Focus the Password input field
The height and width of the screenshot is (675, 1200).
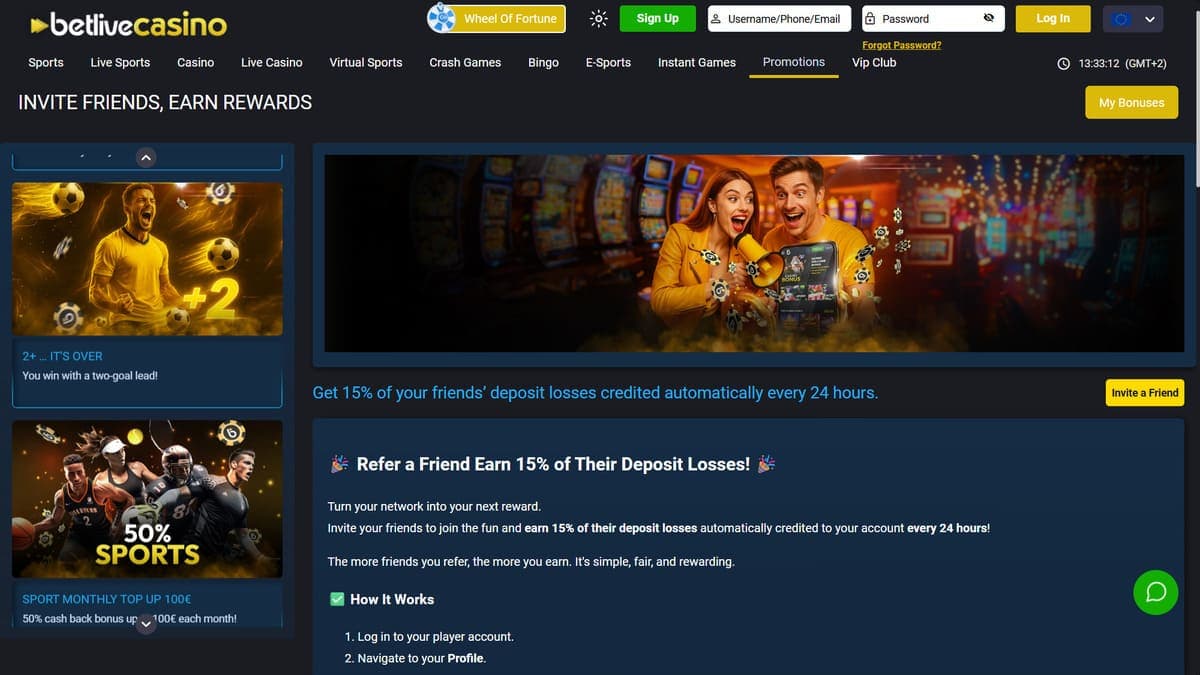(934, 18)
